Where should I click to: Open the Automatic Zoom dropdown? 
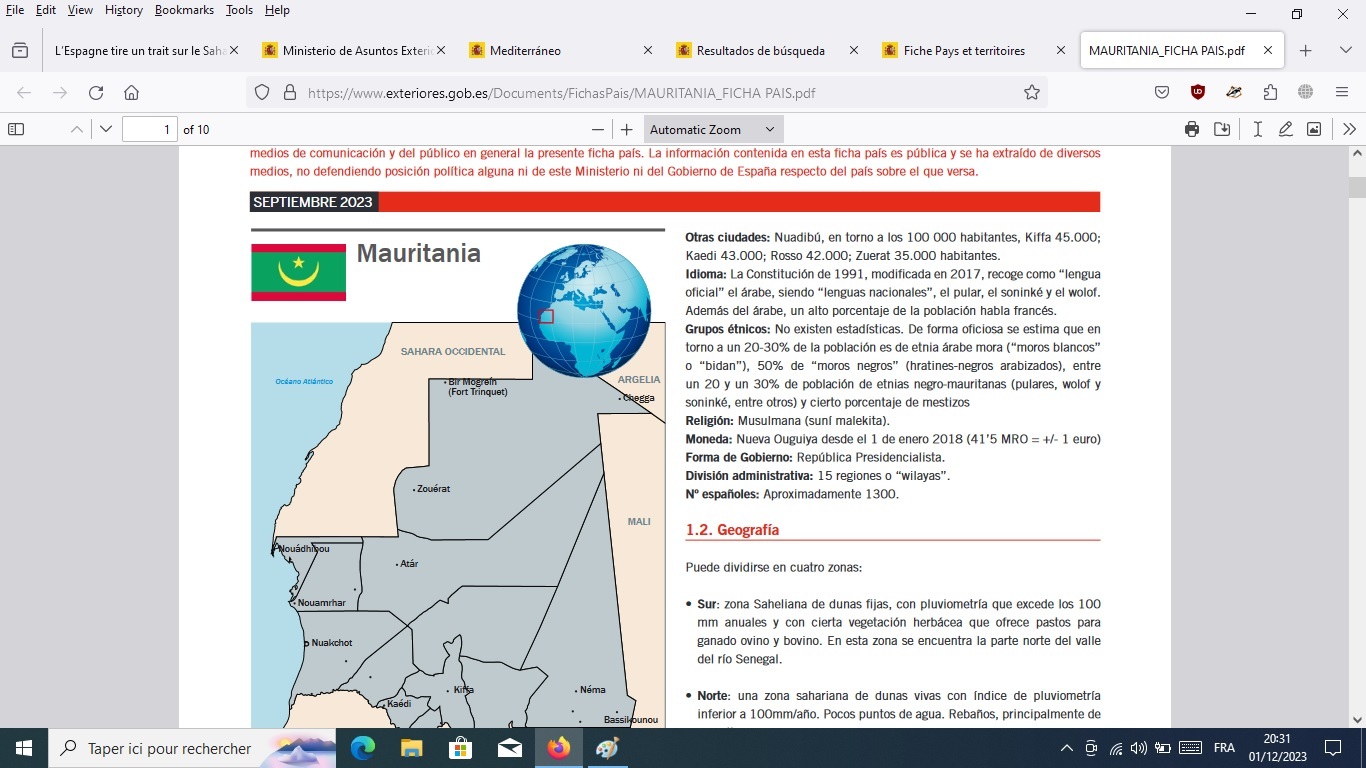point(712,129)
